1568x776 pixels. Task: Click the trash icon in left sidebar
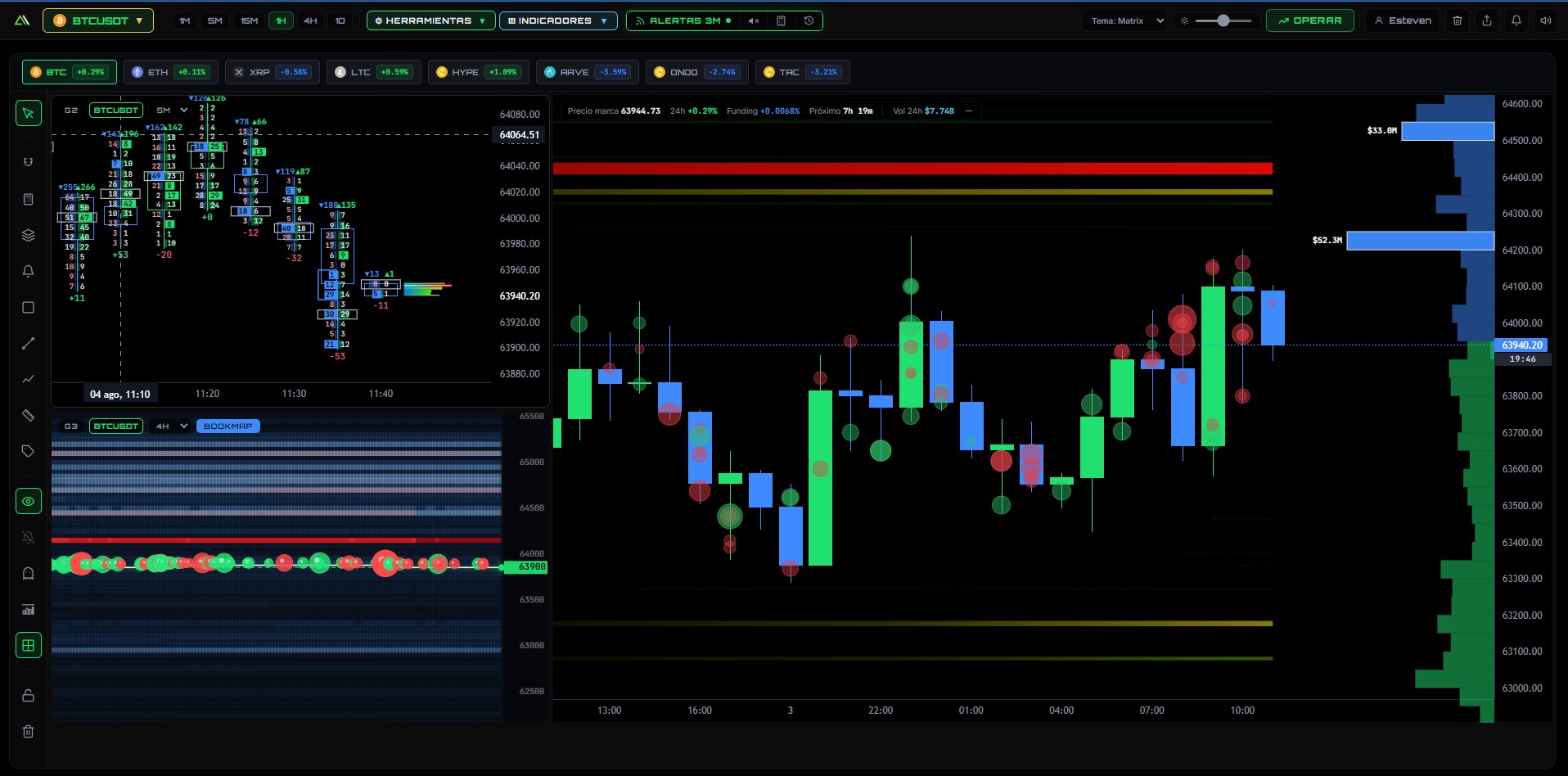tap(29, 731)
